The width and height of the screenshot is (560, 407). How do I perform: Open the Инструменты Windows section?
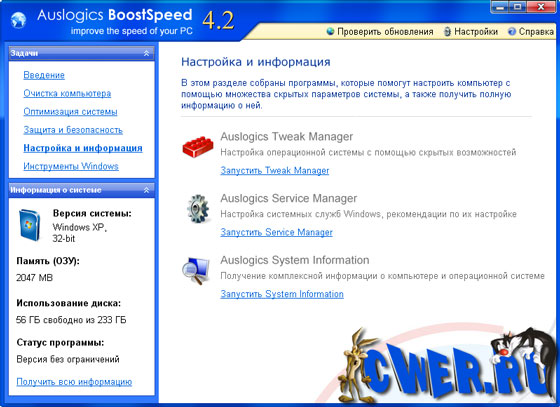pyautogui.click(x=71, y=166)
